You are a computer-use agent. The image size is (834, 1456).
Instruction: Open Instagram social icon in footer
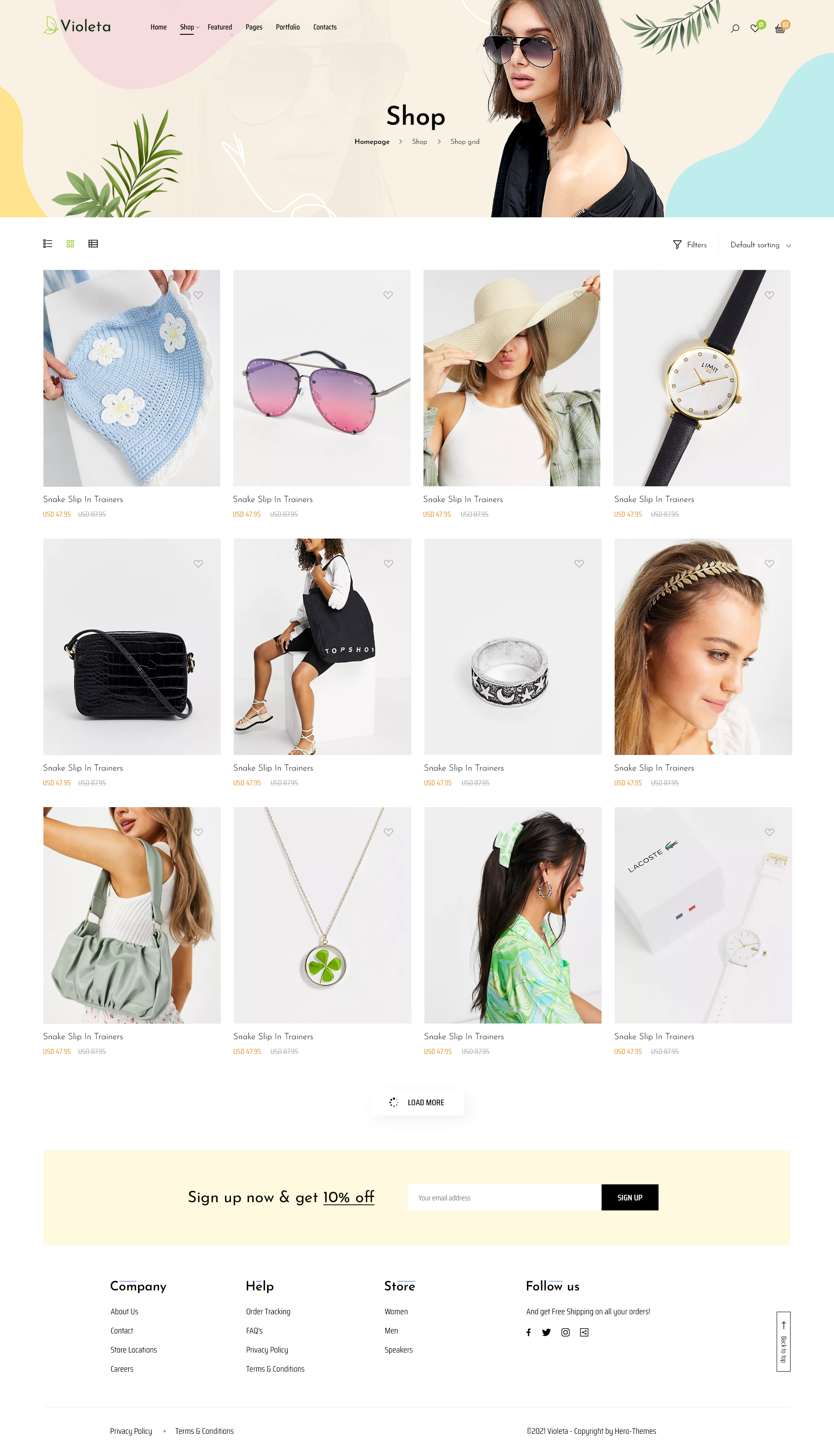click(x=566, y=1333)
